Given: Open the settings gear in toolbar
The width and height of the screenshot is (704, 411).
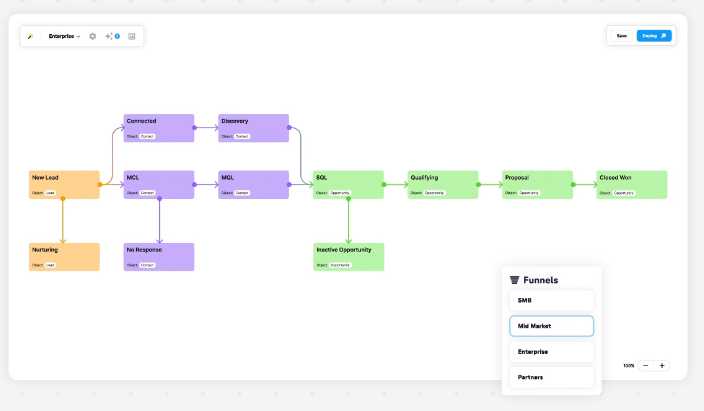Looking at the screenshot, I should (x=93, y=36).
